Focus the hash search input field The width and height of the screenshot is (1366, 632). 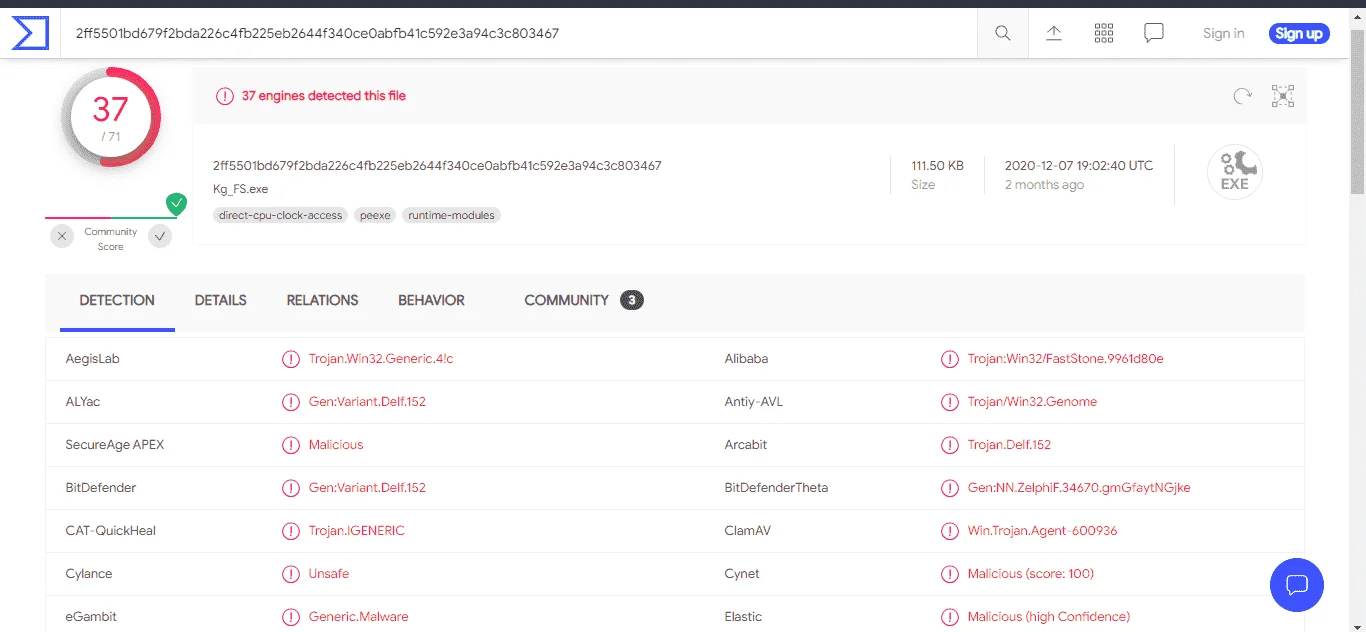pyautogui.click(x=520, y=33)
